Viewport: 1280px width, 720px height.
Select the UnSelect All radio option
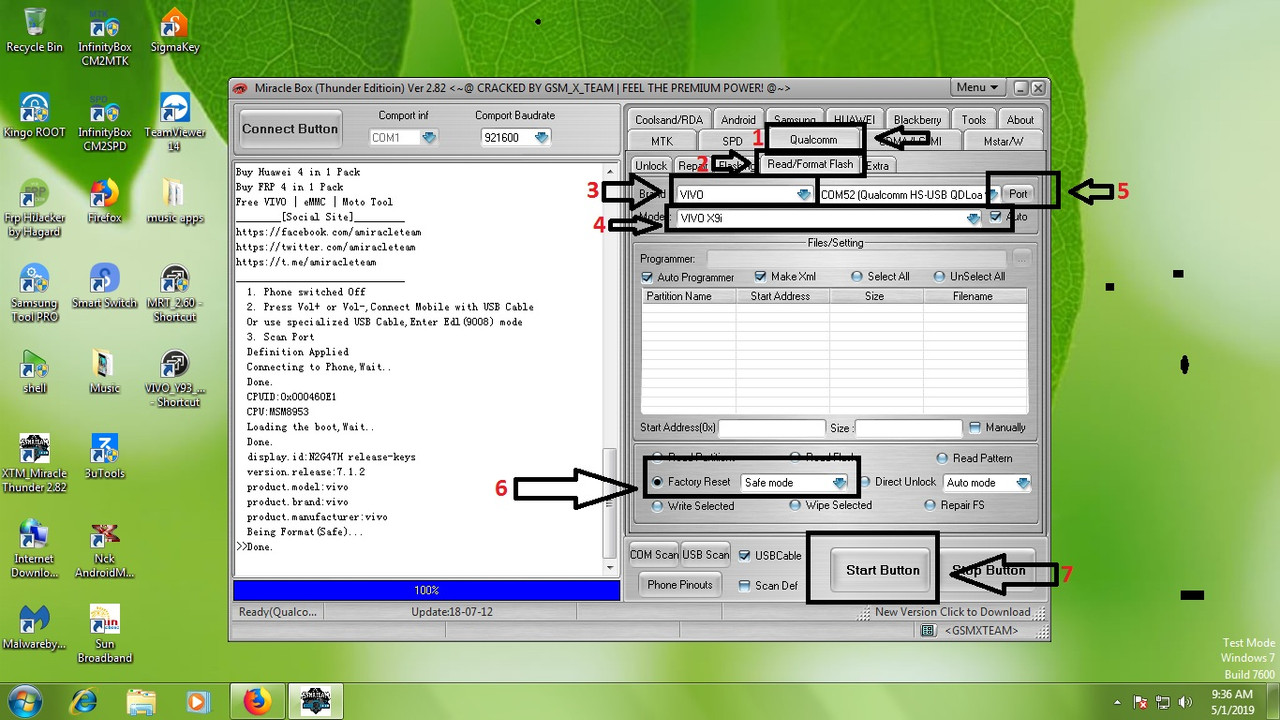939,276
